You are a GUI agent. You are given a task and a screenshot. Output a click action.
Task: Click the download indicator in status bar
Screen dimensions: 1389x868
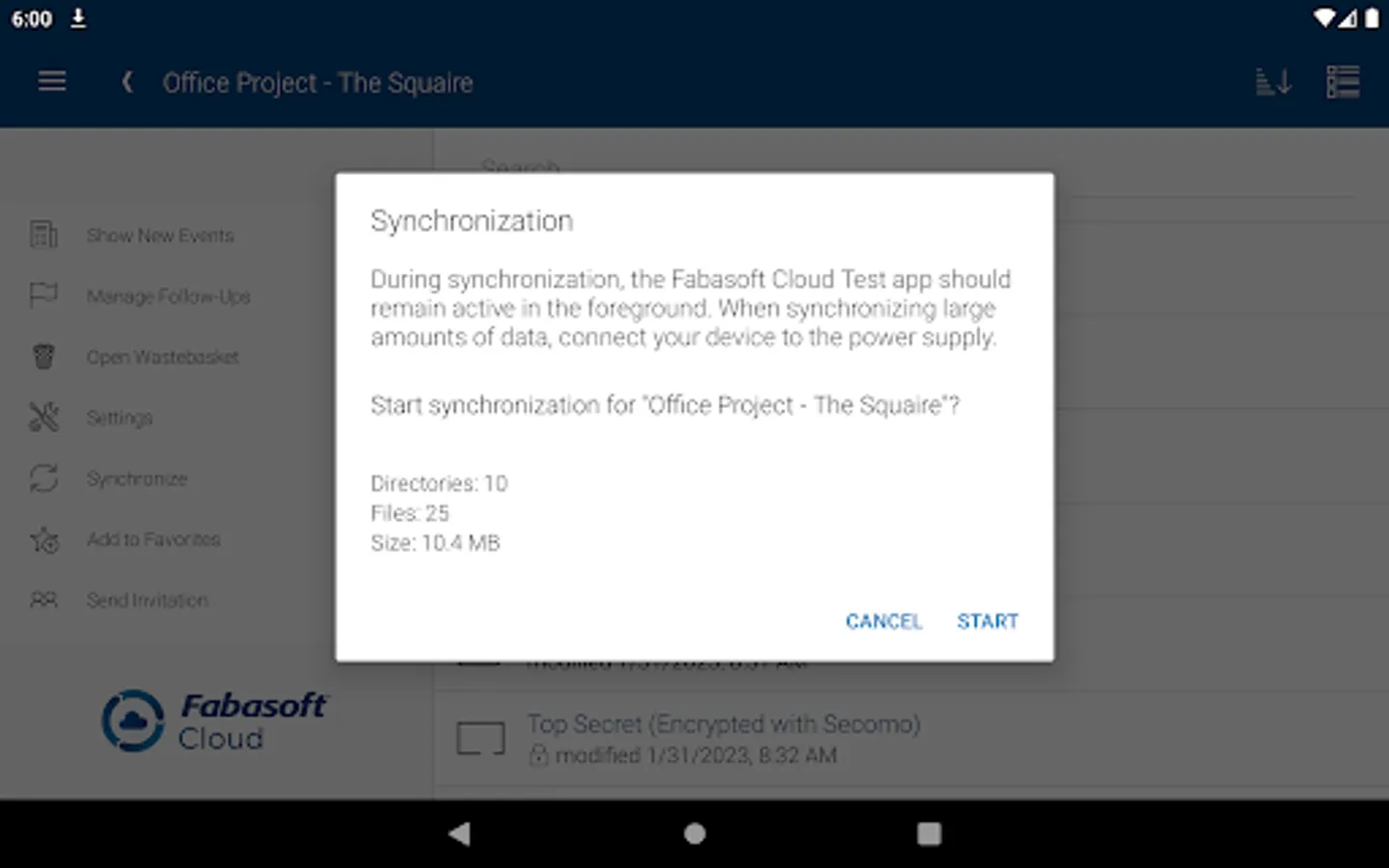point(78,18)
